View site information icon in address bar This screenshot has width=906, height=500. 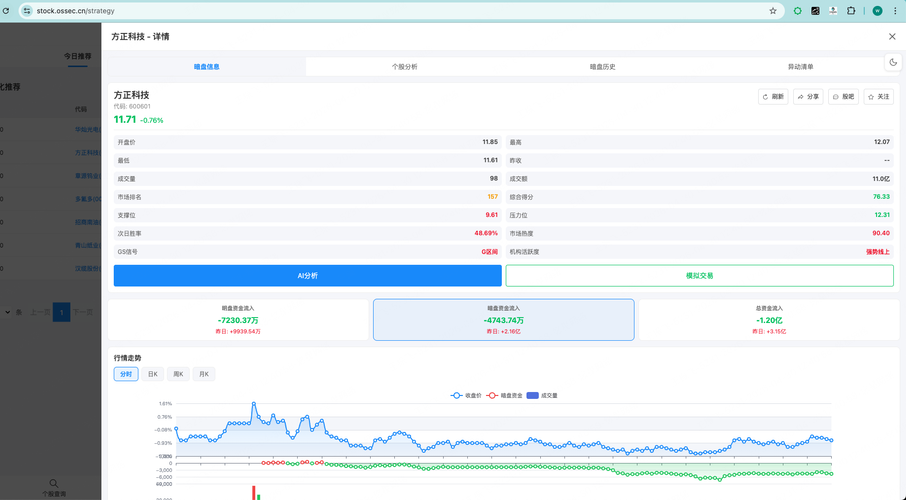click(27, 10)
